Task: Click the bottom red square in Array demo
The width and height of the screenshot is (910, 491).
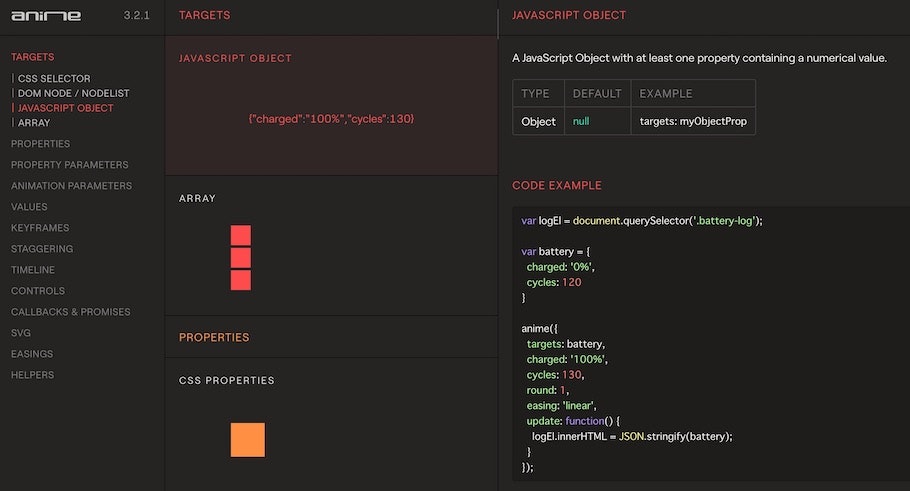Action: [x=241, y=280]
